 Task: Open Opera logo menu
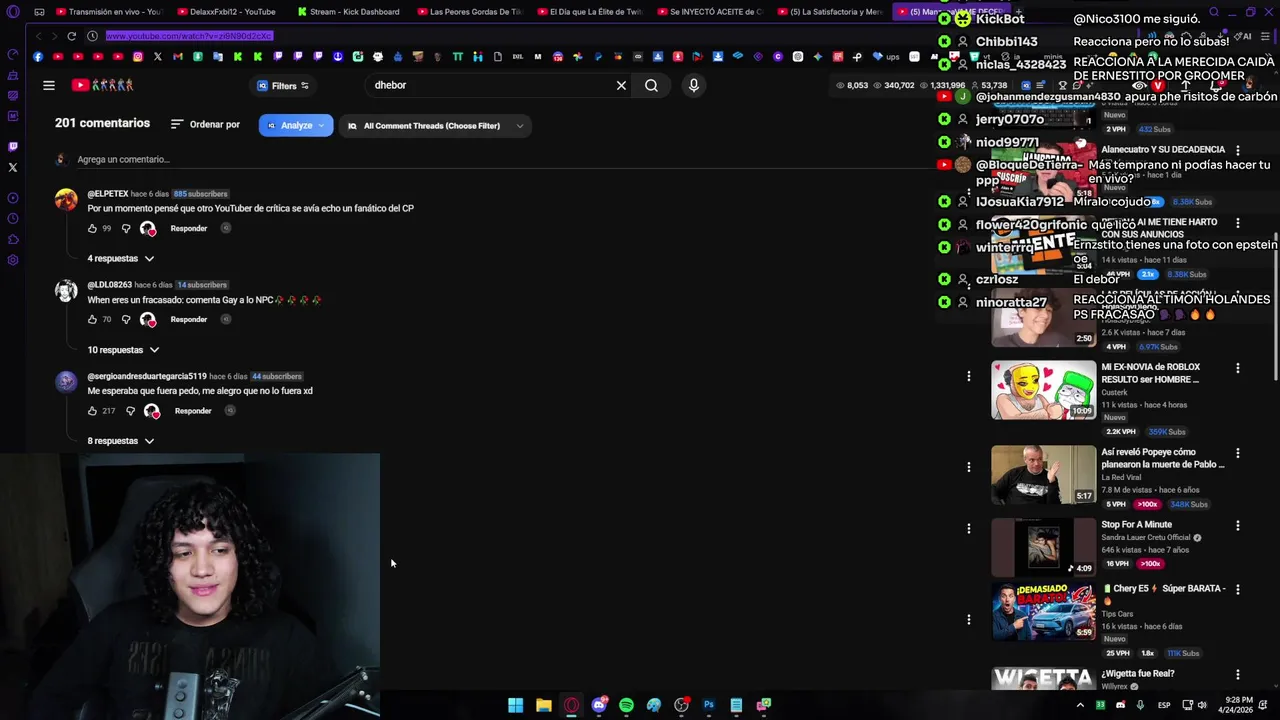pyautogui.click(x=12, y=12)
